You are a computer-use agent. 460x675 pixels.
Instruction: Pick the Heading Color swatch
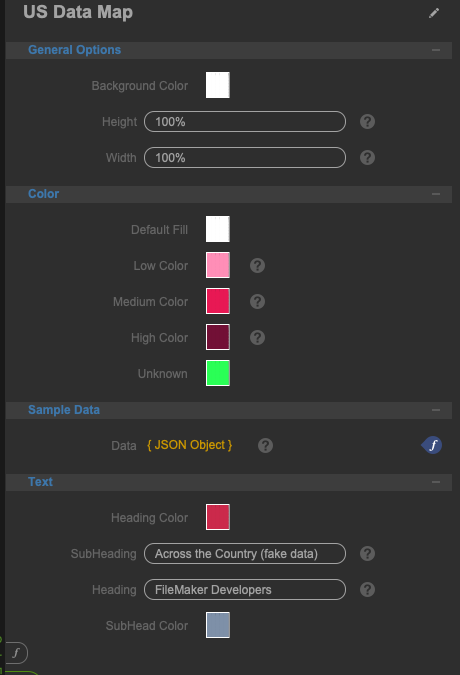pyautogui.click(x=218, y=517)
